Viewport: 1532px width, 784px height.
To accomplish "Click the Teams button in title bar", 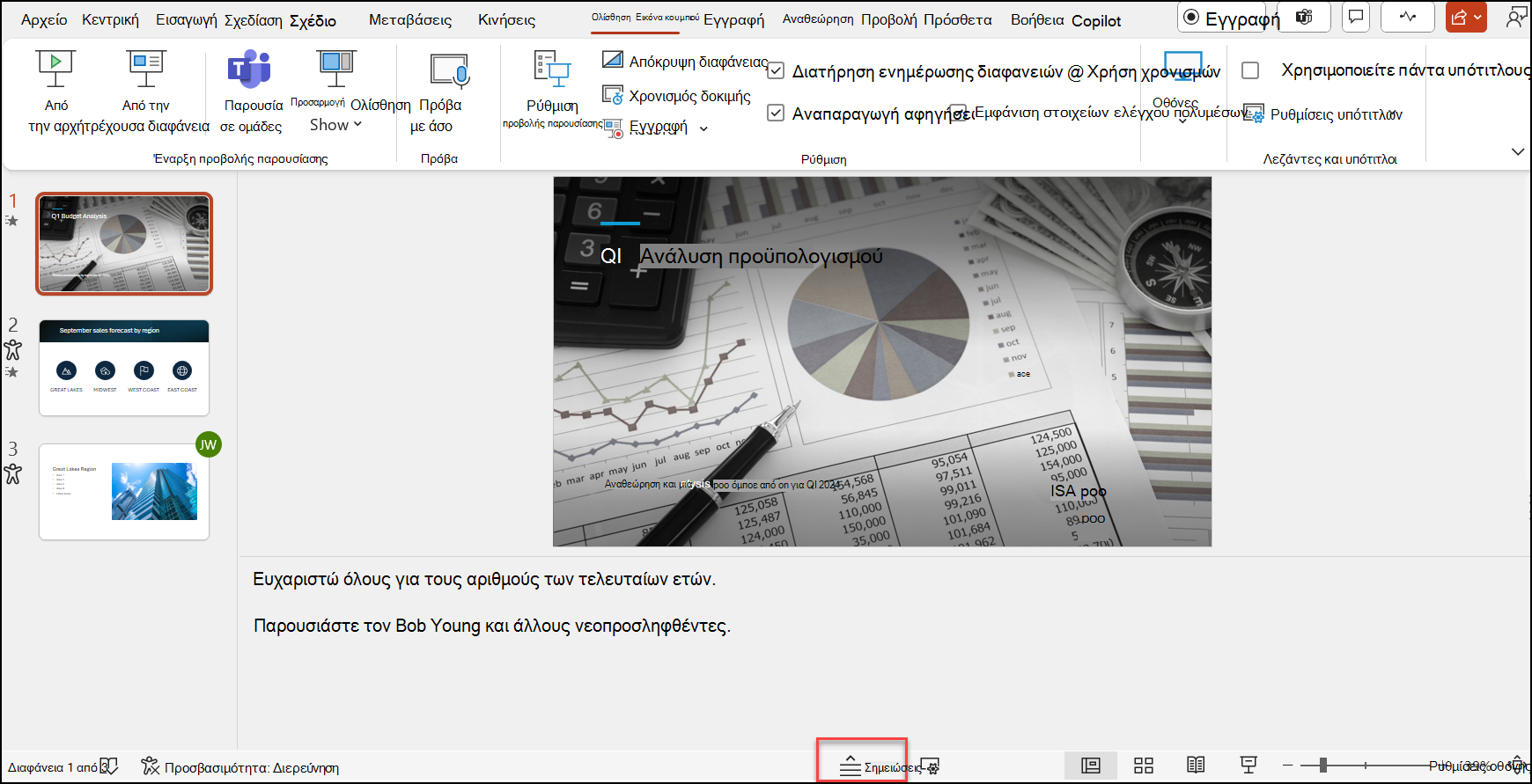I will [x=1305, y=17].
